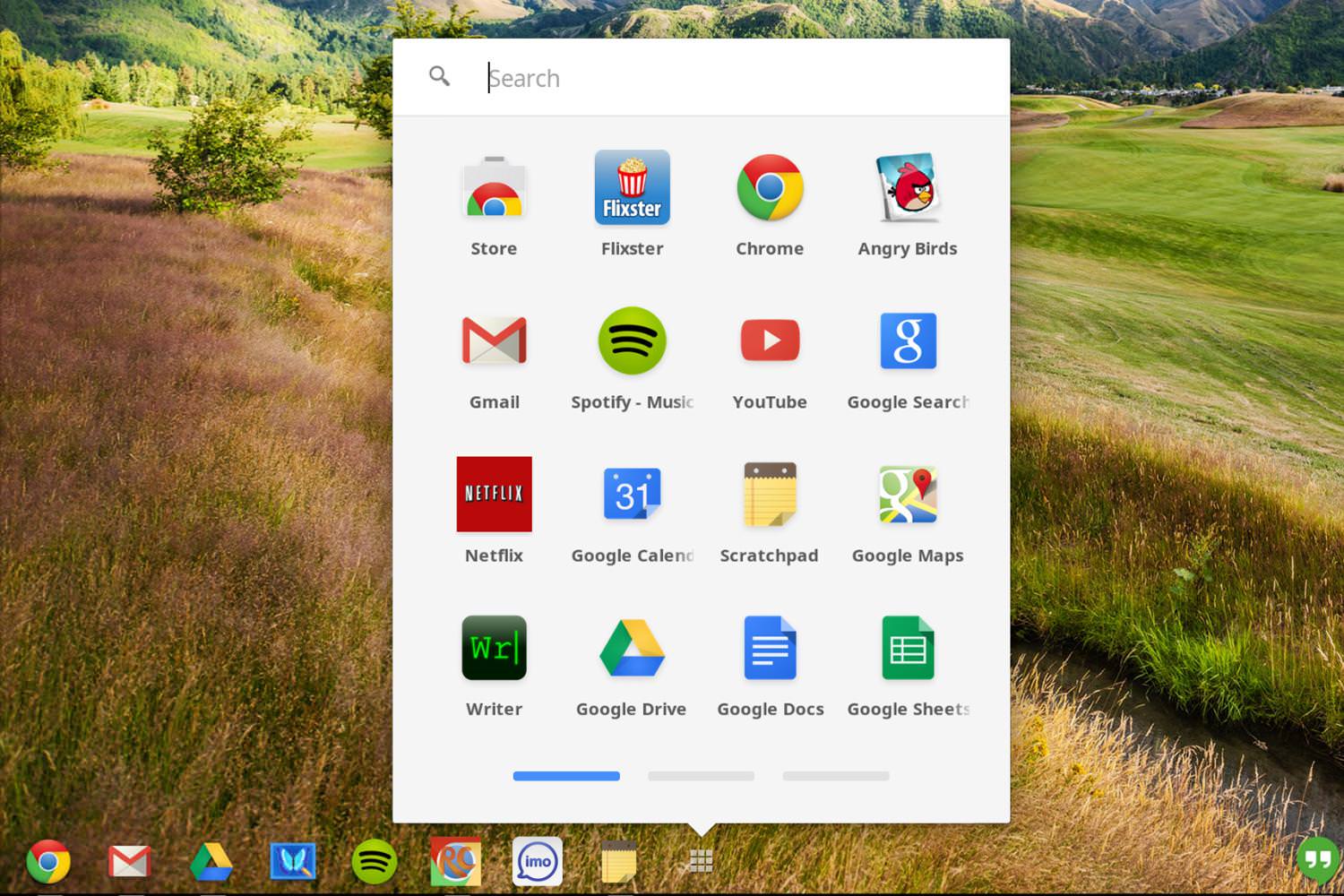Launch Google Maps
Screen dimensions: 1344x896
pyautogui.click(x=908, y=494)
